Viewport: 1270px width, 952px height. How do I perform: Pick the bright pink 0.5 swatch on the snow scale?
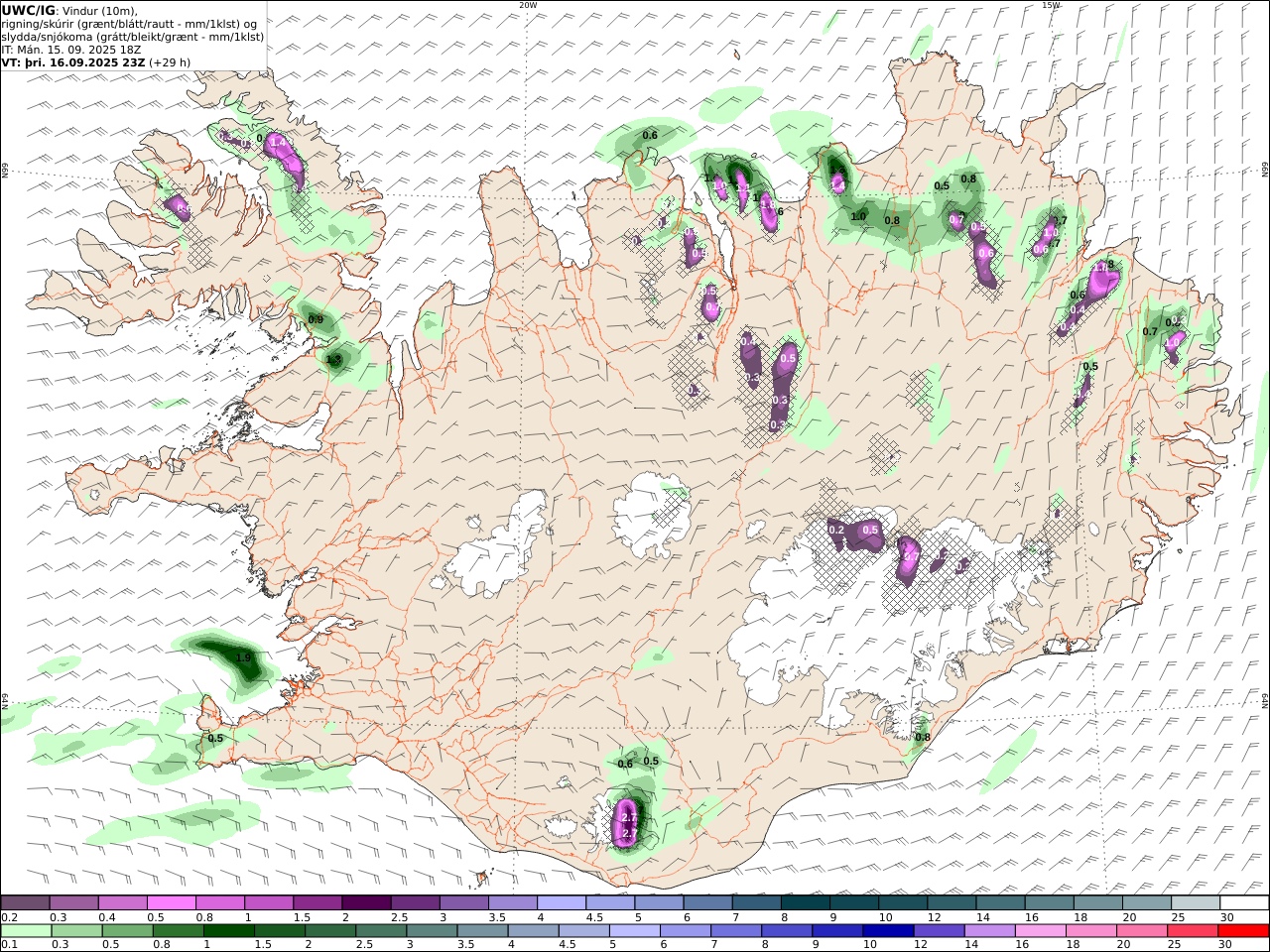171,902
